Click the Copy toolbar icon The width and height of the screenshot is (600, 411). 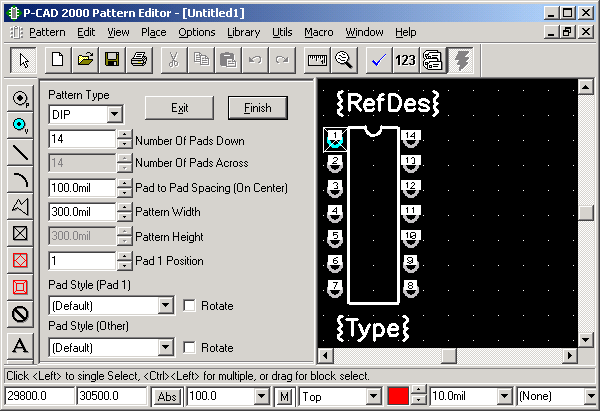(201, 60)
